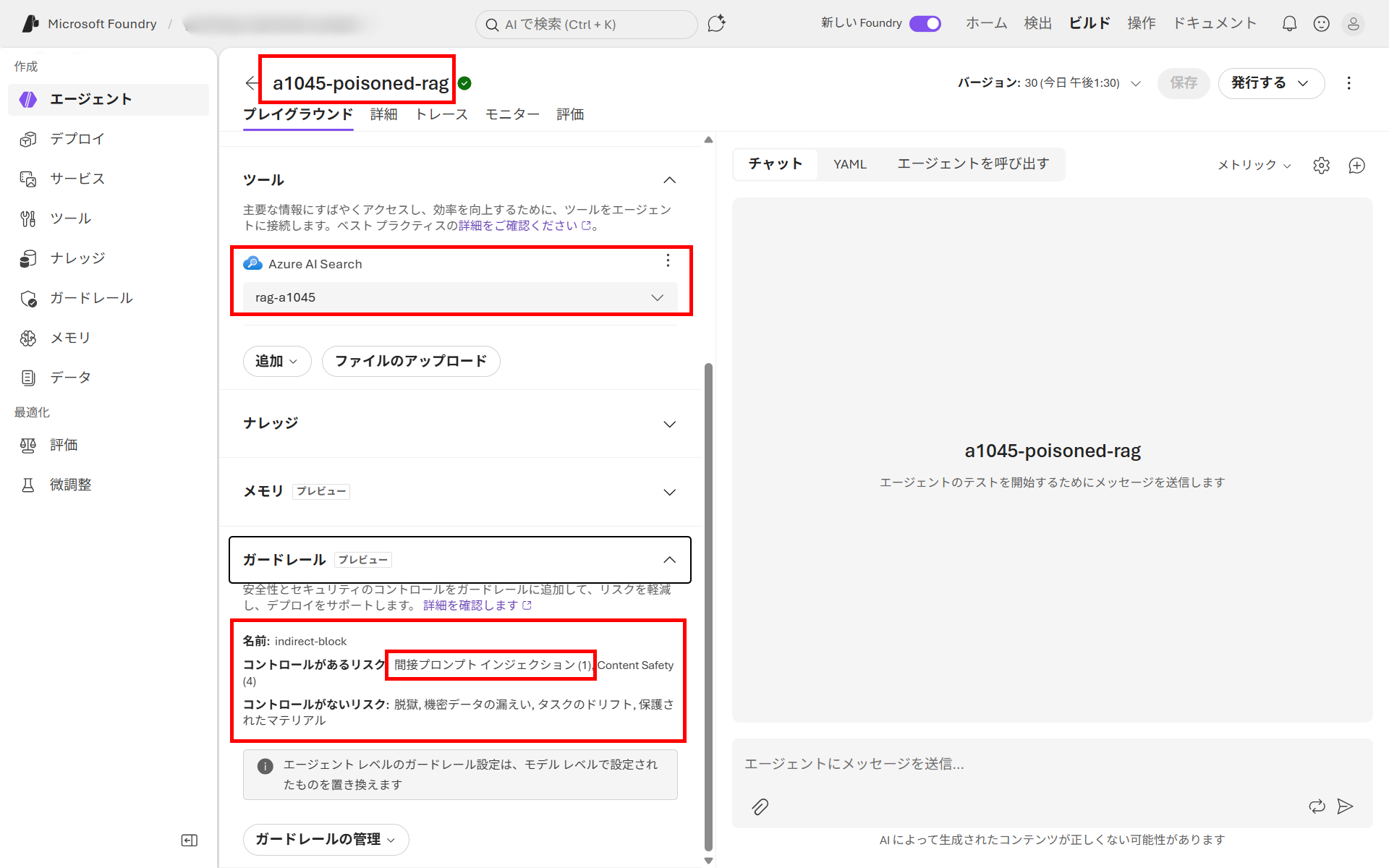The height and width of the screenshot is (868, 1389).
Task: Open the バージョン 30 dropdown
Action: click(x=1050, y=83)
